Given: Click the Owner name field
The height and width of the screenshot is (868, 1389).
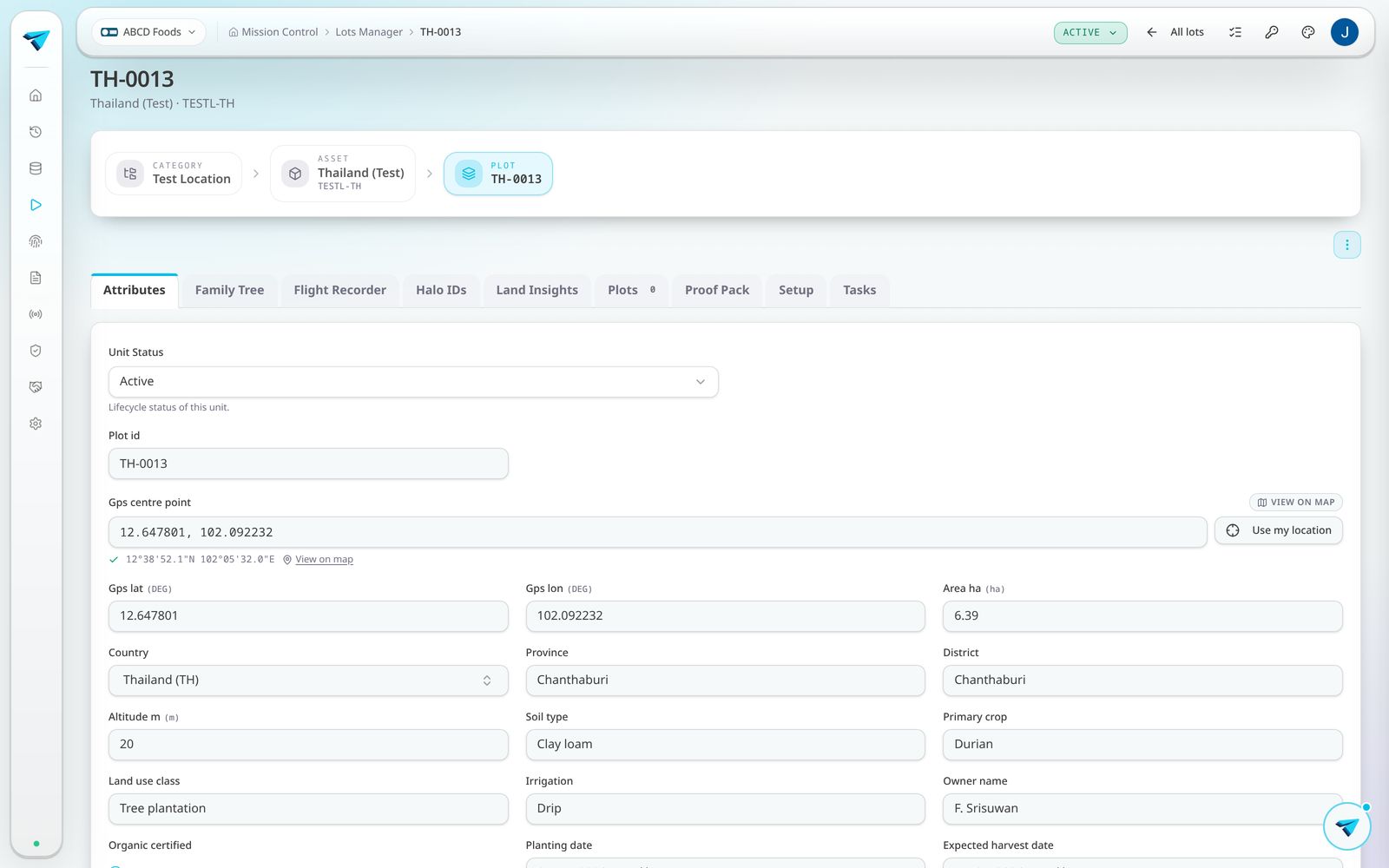Looking at the screenshot, I should point(1142,809).
